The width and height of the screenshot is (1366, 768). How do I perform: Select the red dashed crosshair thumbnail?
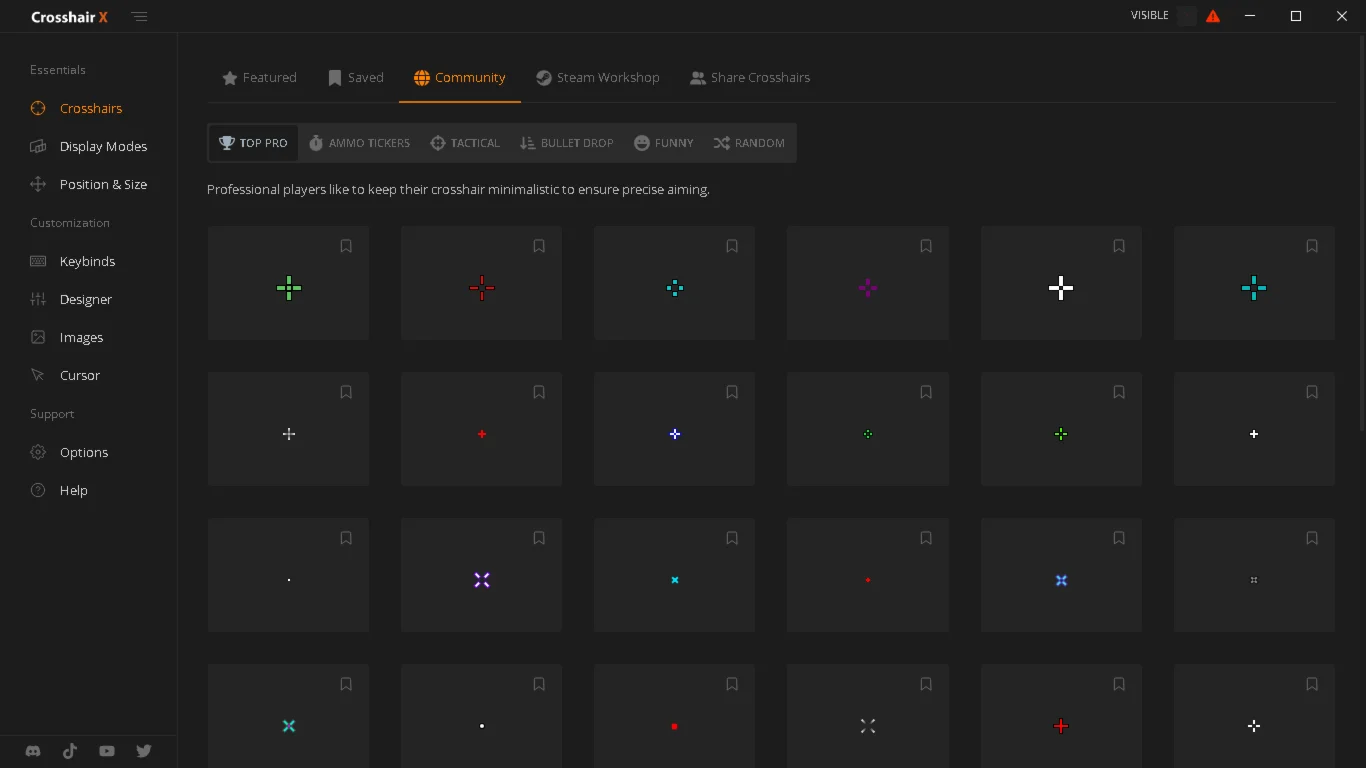(482, 288)
